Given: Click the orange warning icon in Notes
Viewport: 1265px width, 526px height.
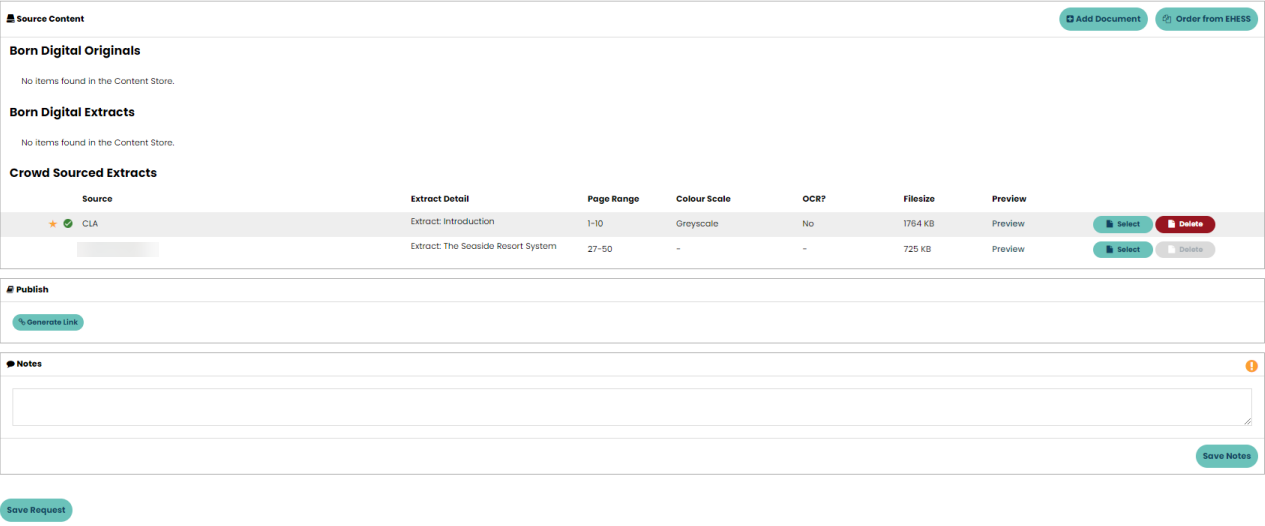Looking at the screenshot, I should pos(1251,366).
